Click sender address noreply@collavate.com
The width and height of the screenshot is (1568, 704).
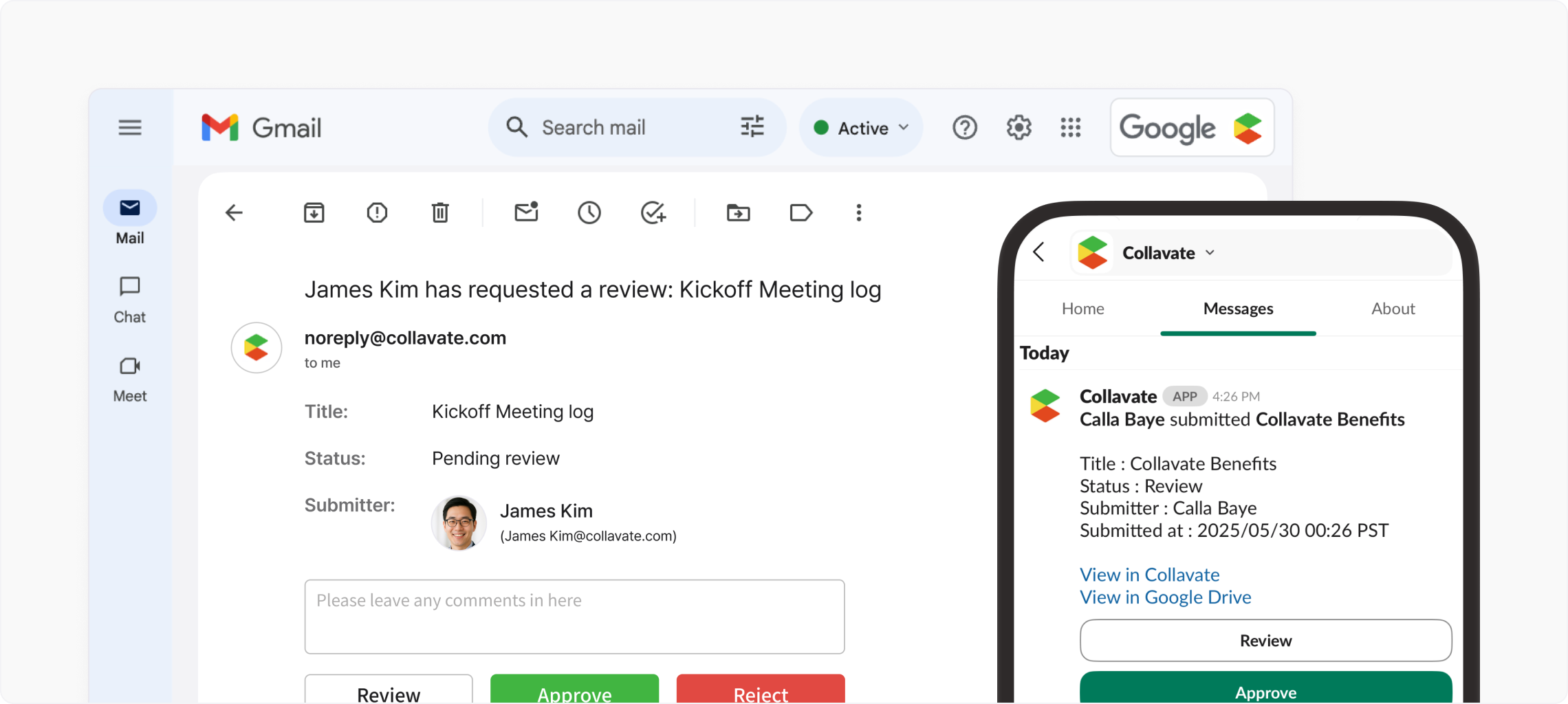coord(405,338)
